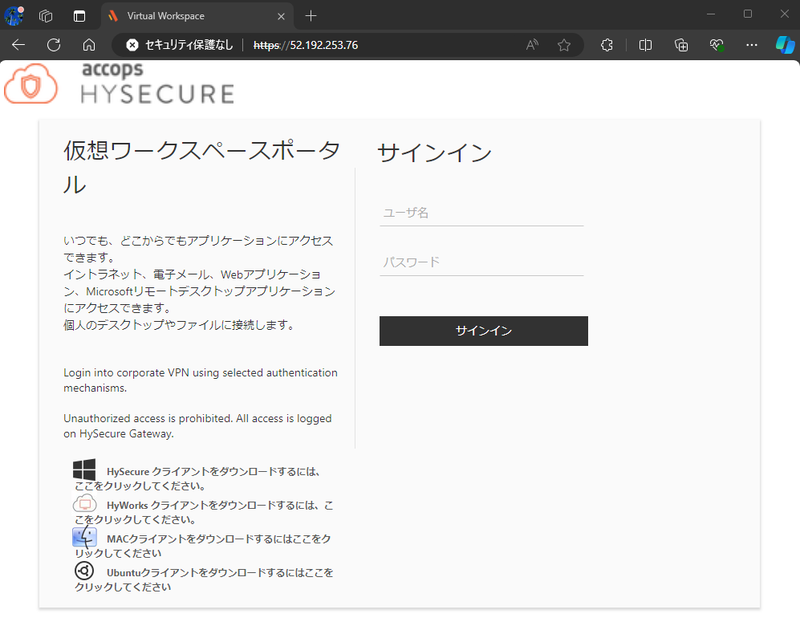This screenshot has height=626, width=800.
Task: Click the HyWorks cloud download icon
Action: (x=85, y=503)
